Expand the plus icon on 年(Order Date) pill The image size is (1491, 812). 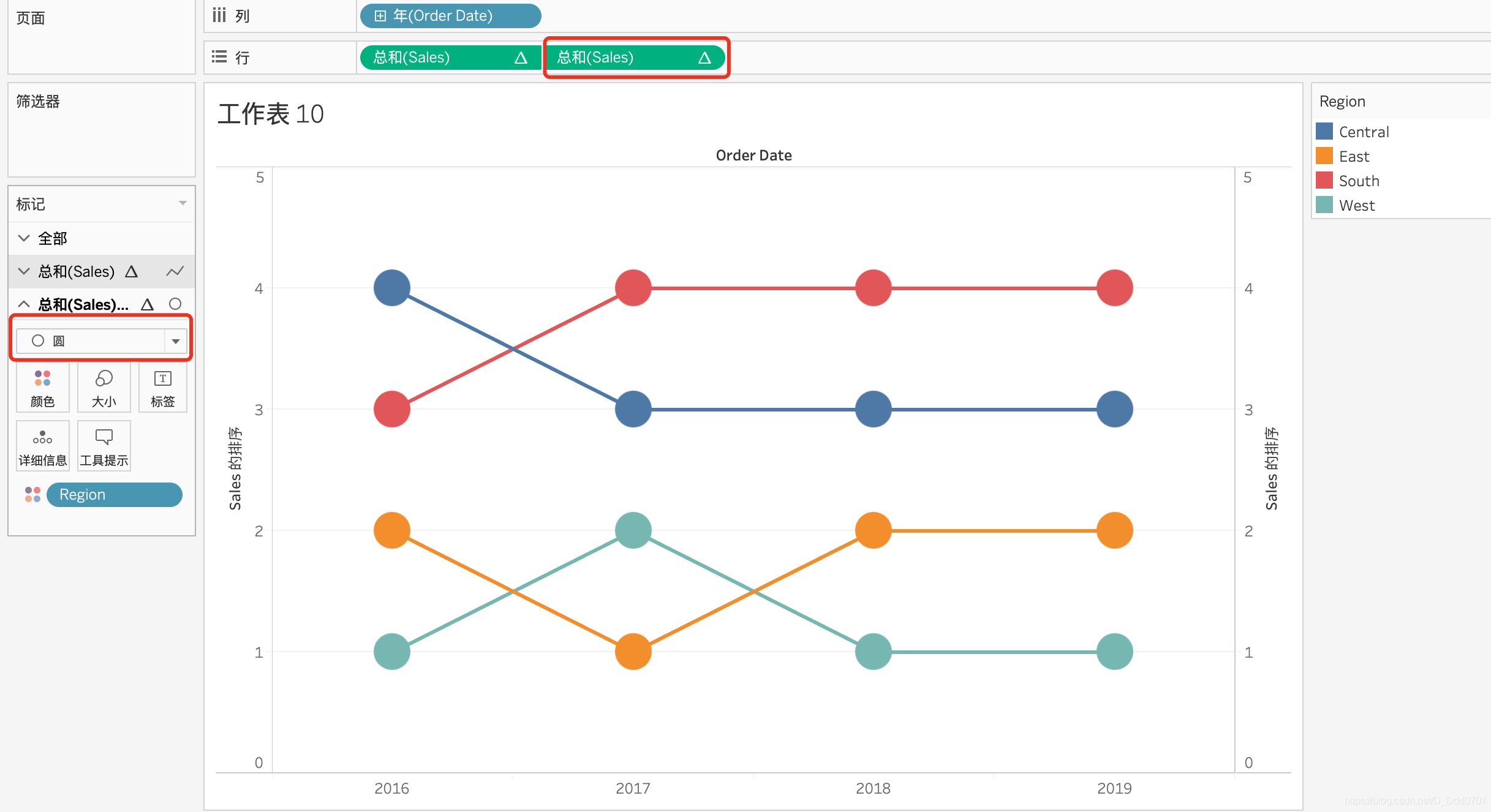point(380,16)
